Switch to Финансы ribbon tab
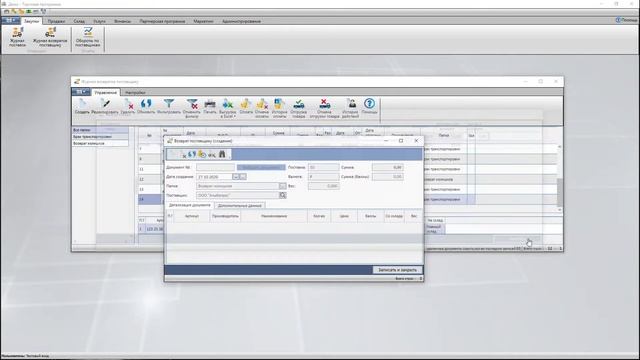The image size is (640, 360). coord(122,21)
